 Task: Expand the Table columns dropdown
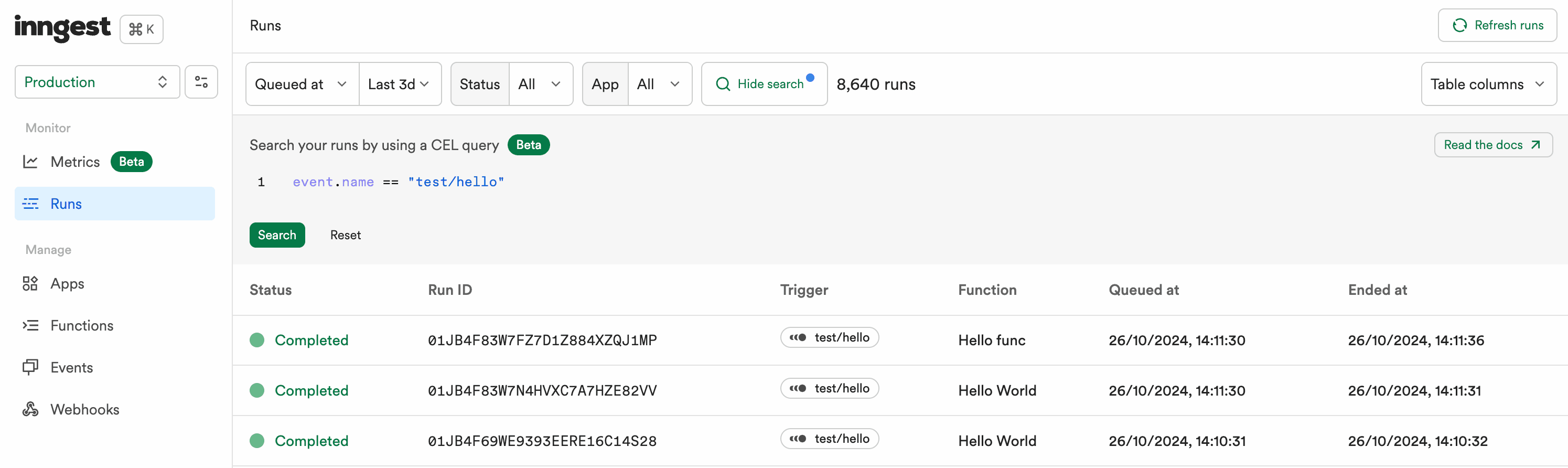pyautogui.click(x=1488, y=84)
